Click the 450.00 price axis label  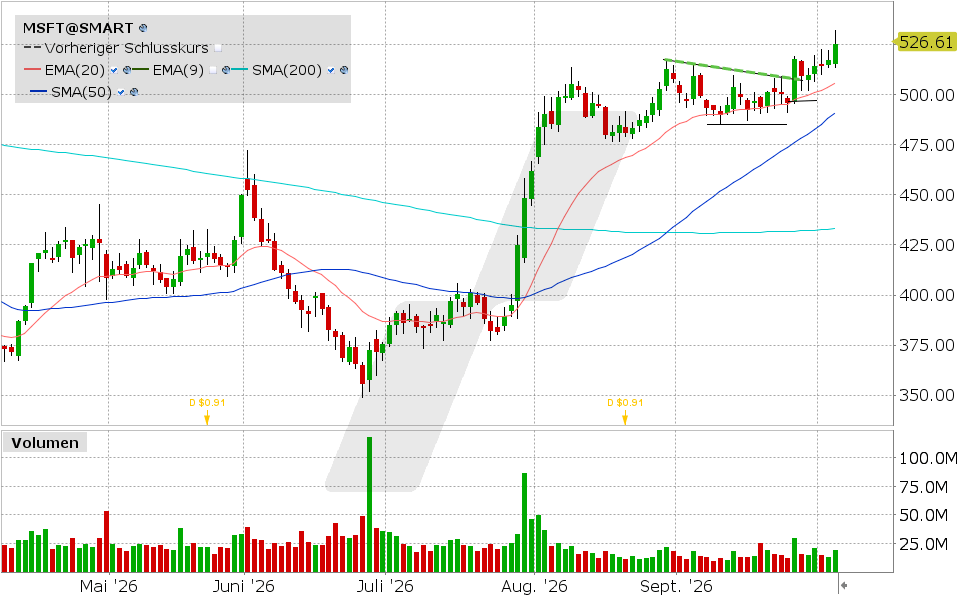tap(927, 195)
